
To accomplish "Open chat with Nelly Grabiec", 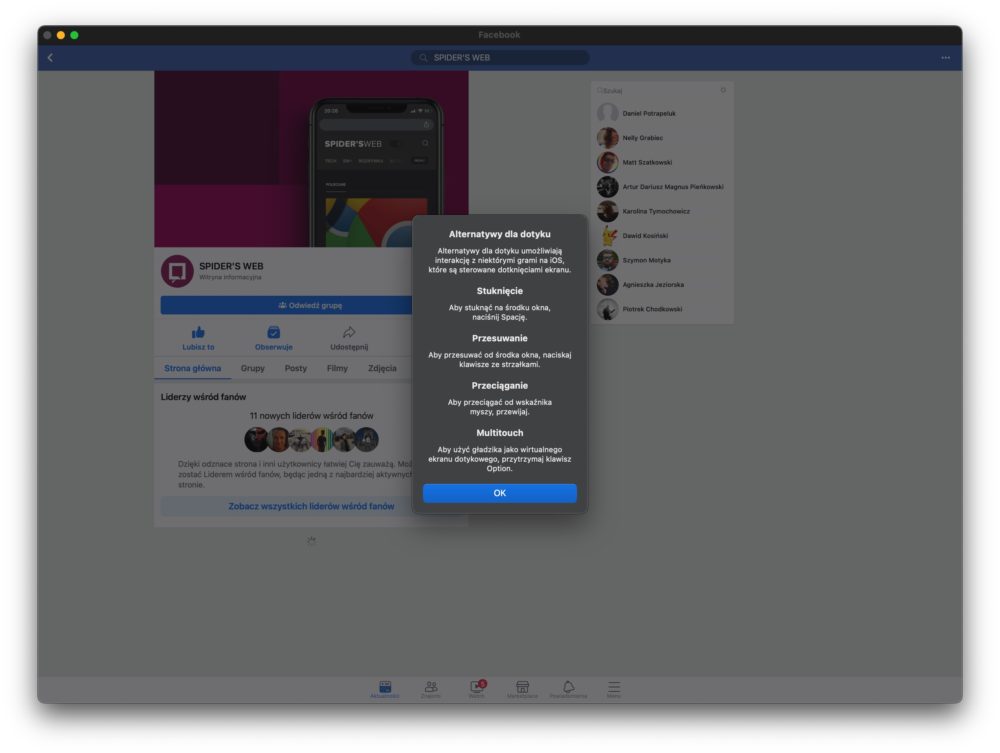I will pyautogui.click(x=662, y=138).
